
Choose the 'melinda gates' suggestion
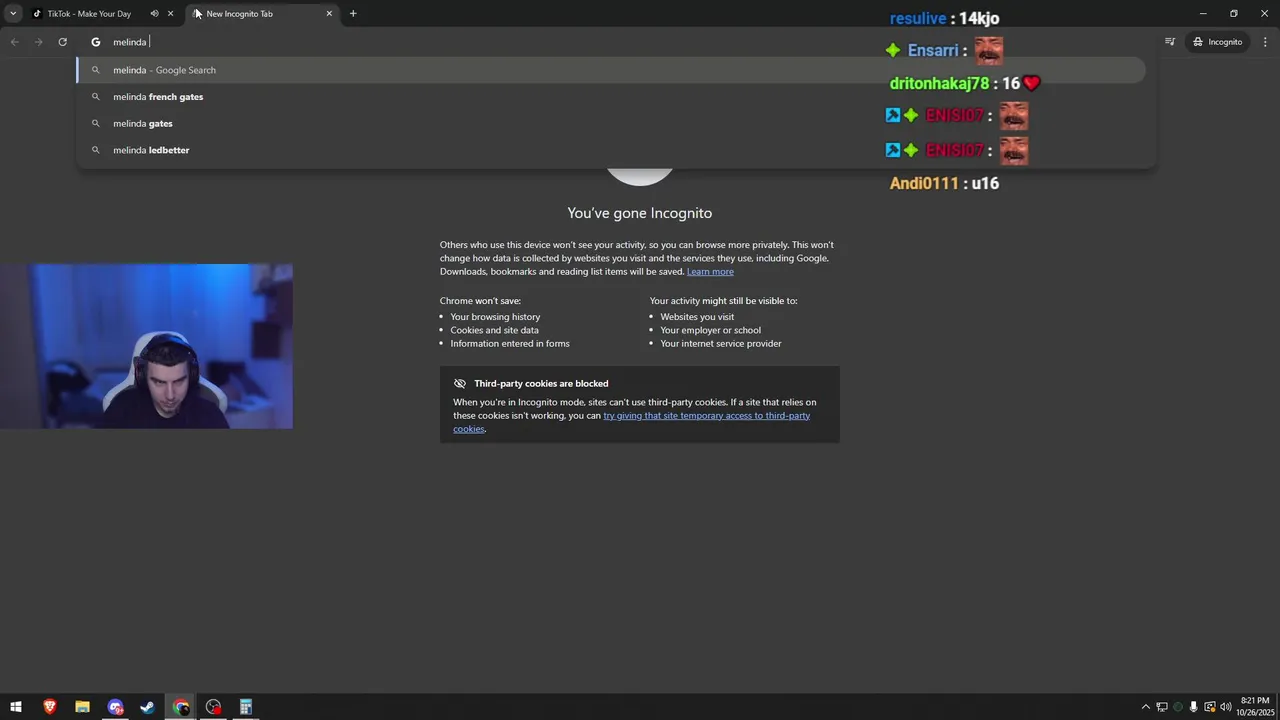click(611, 123)
